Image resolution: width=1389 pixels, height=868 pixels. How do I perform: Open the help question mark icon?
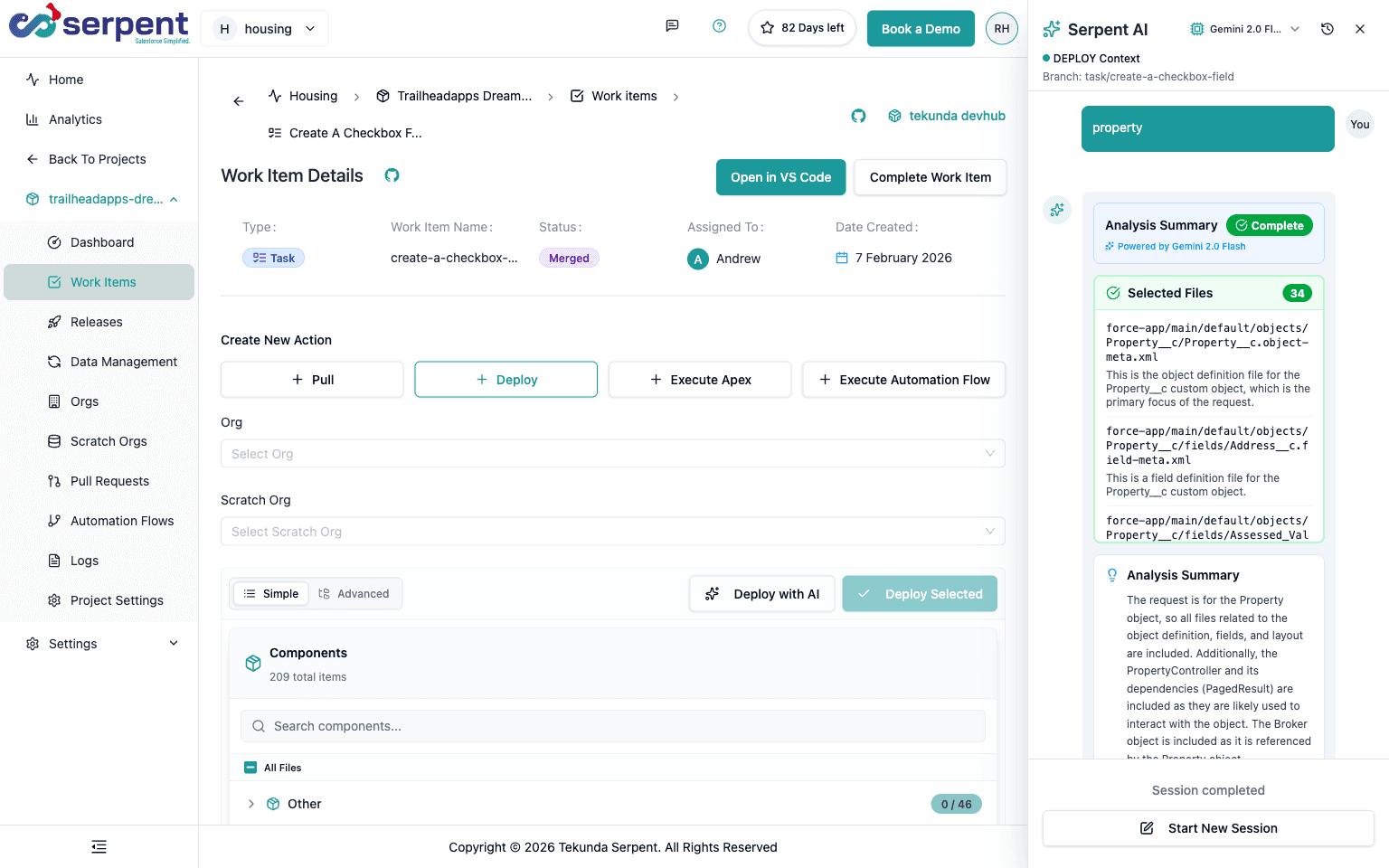pyautogui.click(x=719, y=26)
